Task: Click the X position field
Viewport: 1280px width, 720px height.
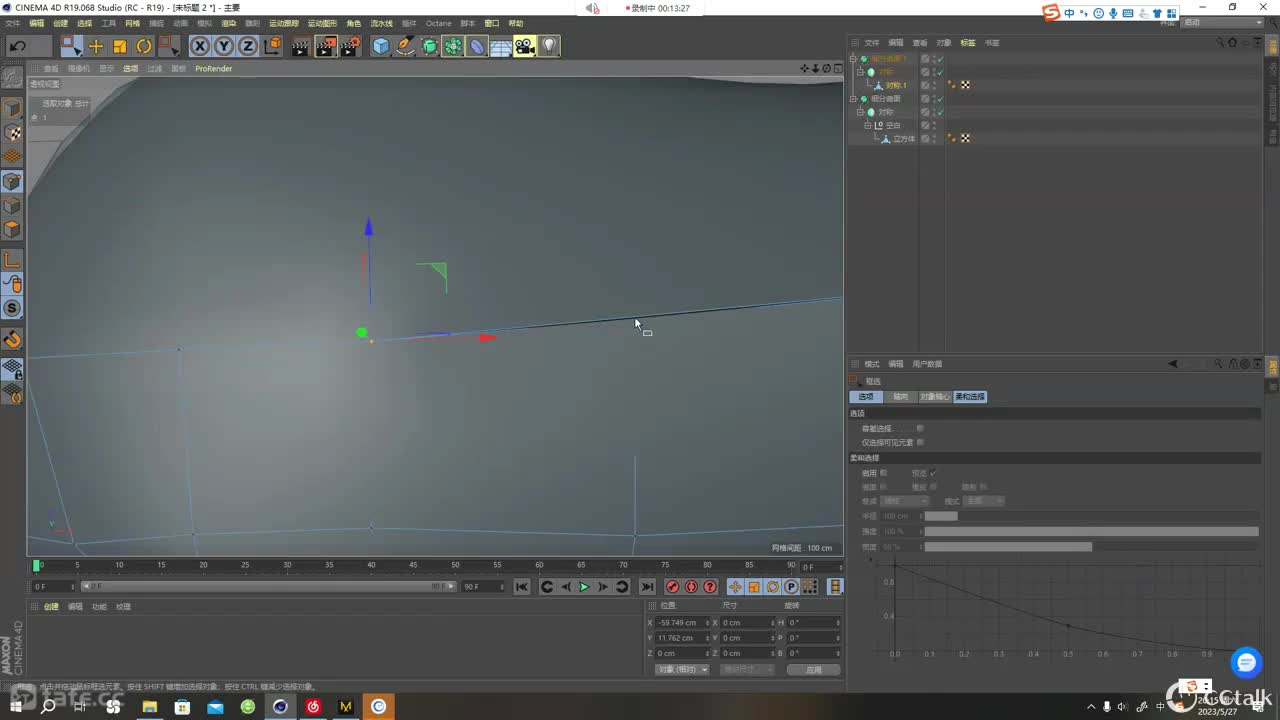Action: point(681,623)
